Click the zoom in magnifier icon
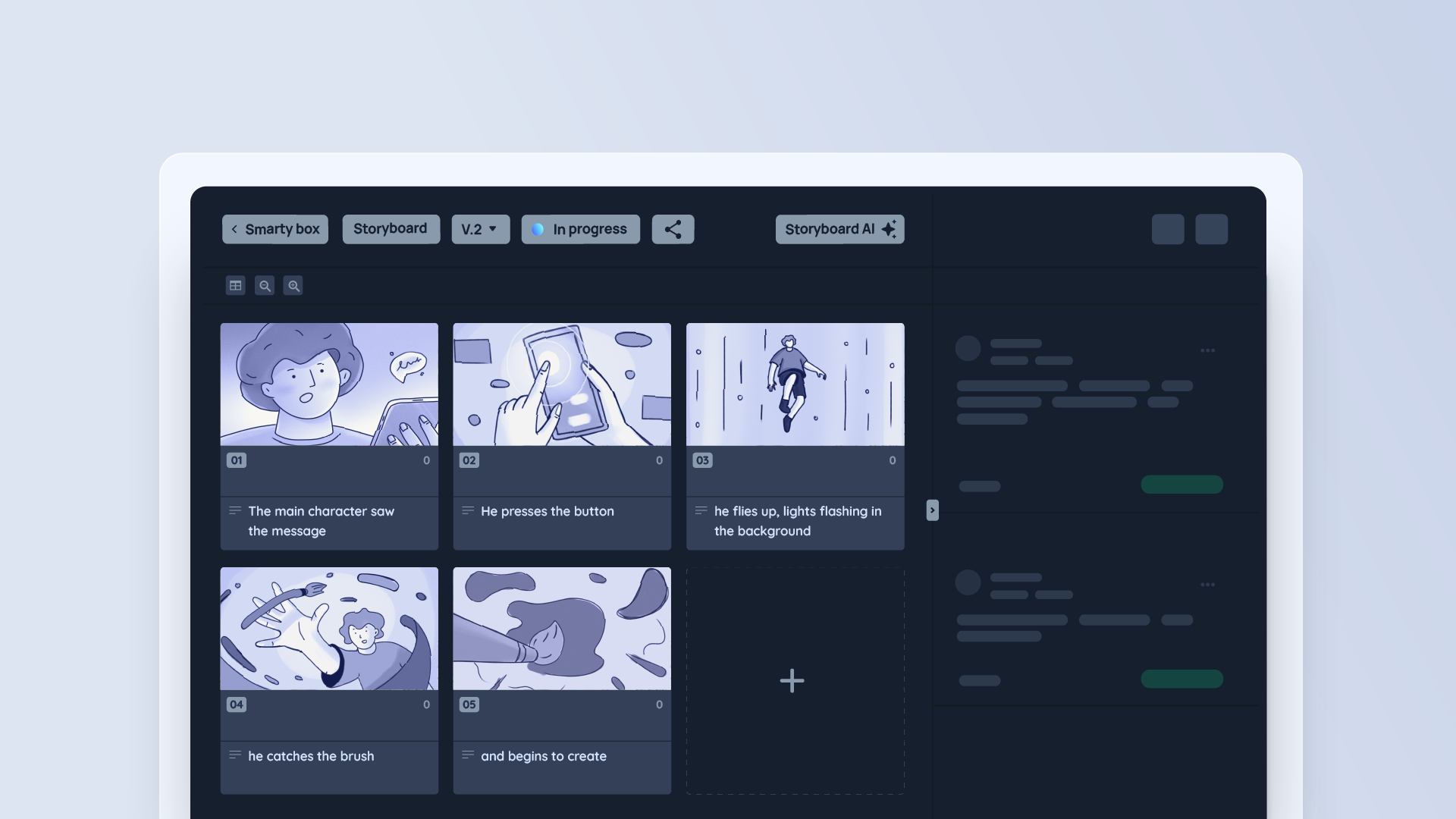1456x819 pixels. [293, 286]
